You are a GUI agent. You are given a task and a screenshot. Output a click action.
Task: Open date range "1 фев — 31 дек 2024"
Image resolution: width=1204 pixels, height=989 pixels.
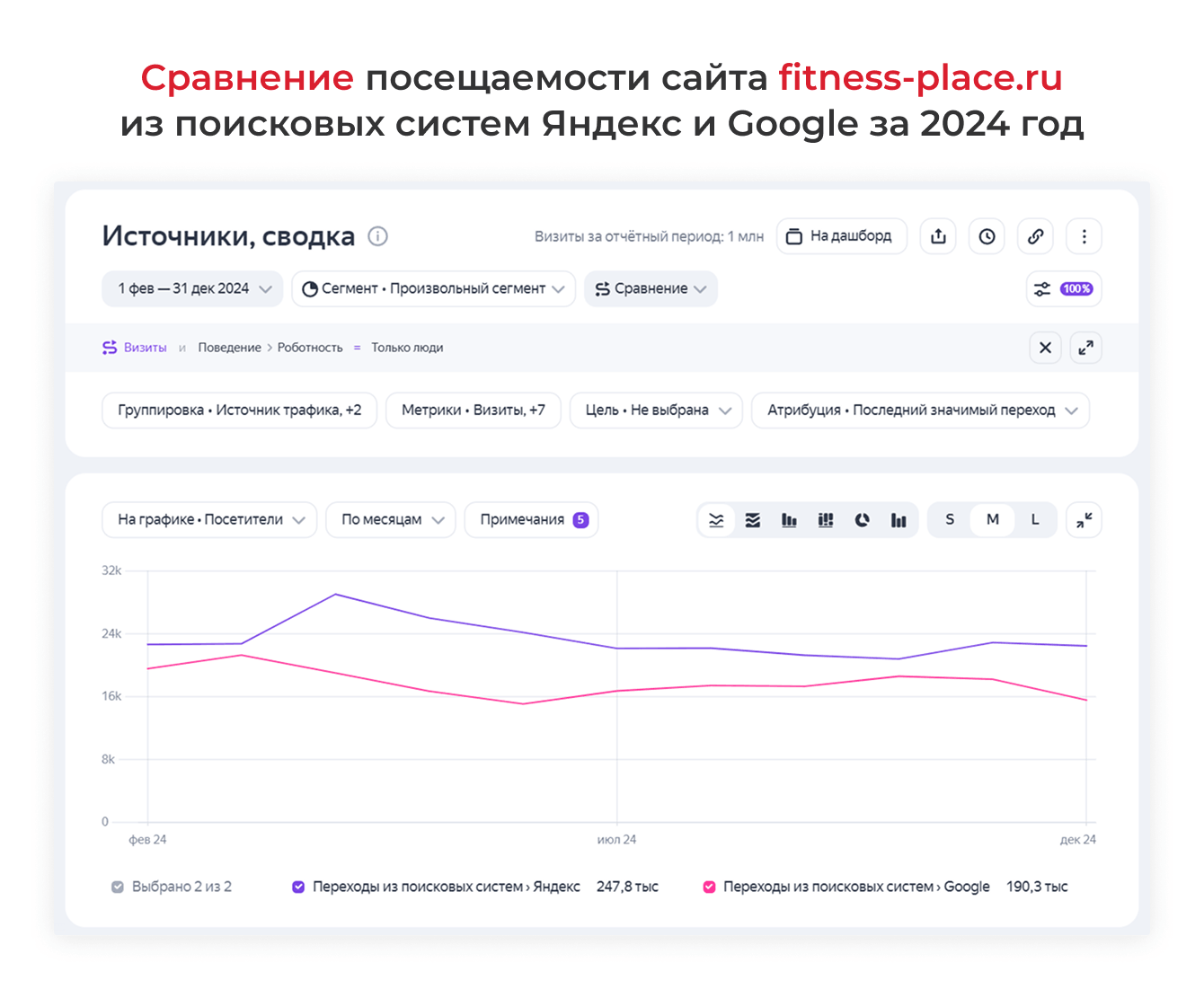point(192,288)
